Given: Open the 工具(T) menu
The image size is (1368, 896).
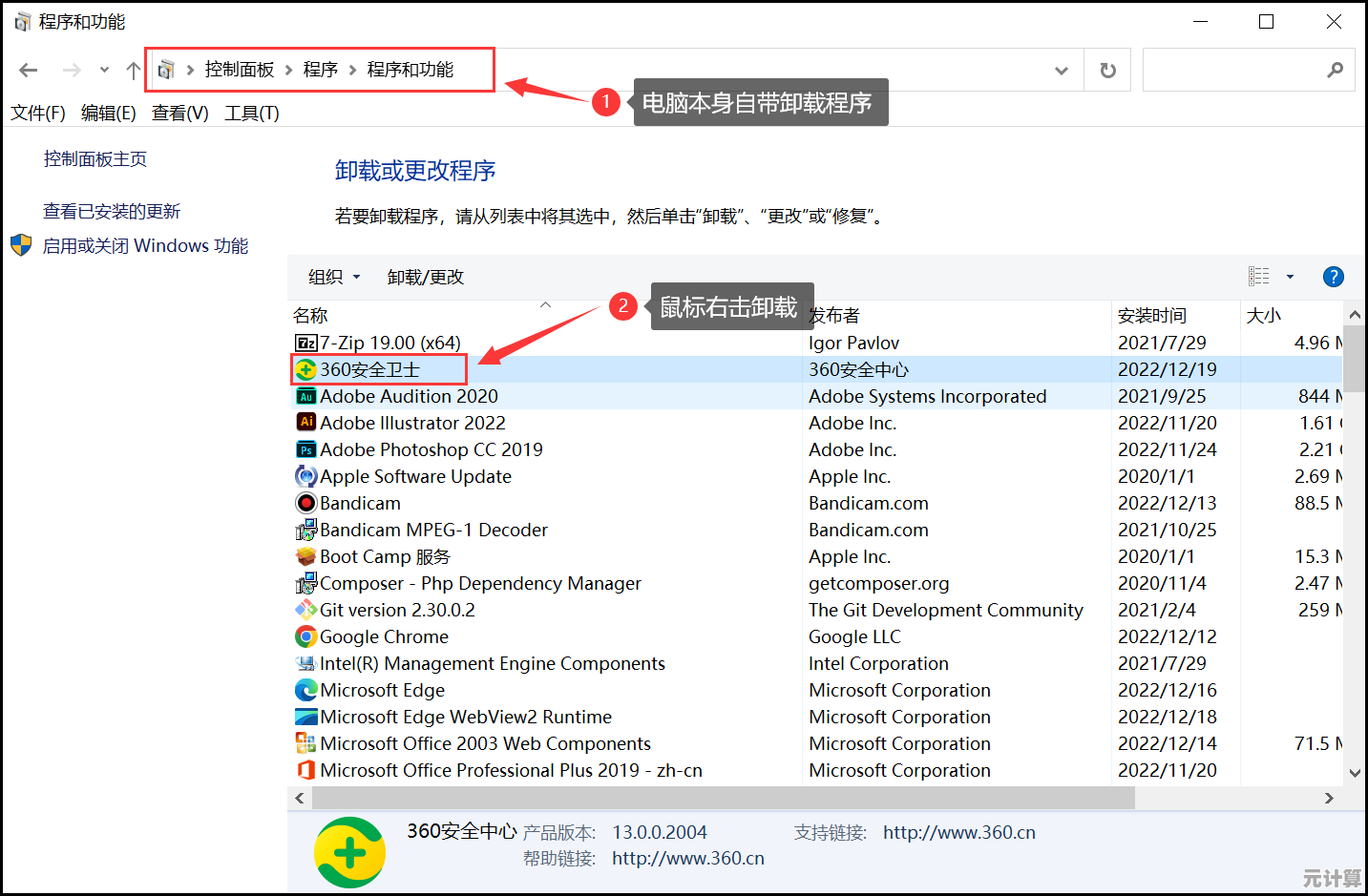Looking at the screenshot, I should click(x=251, y=113).
